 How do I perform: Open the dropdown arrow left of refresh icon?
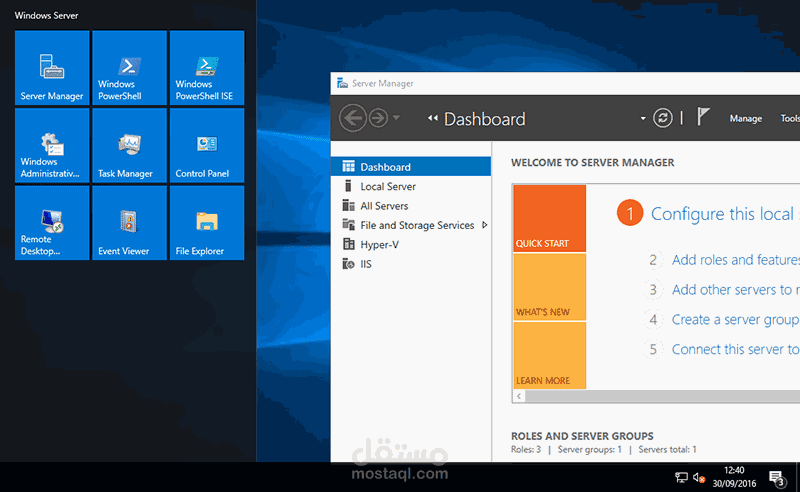(x=643, y=118)
